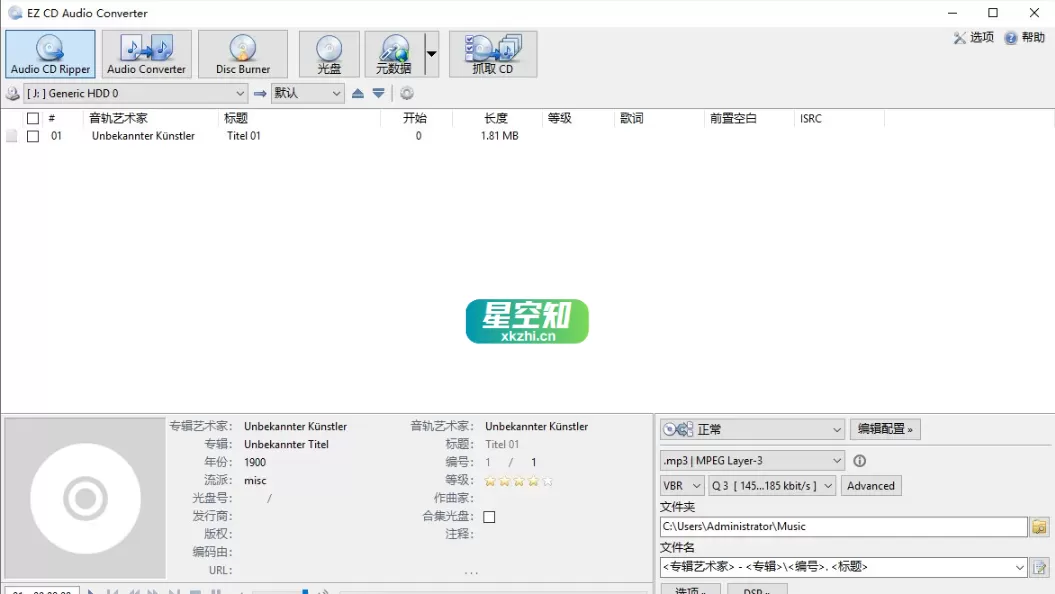1055x594 pixels.
Task: Click the 编辑配置 edit profile button
Action: tap(885, 428)
